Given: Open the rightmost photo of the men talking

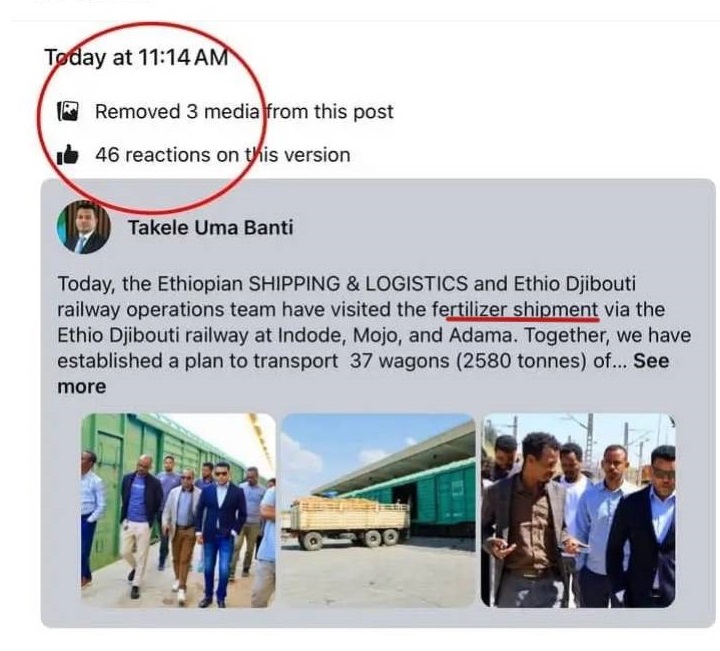Looking at the screenshot, I should point(578,510).
